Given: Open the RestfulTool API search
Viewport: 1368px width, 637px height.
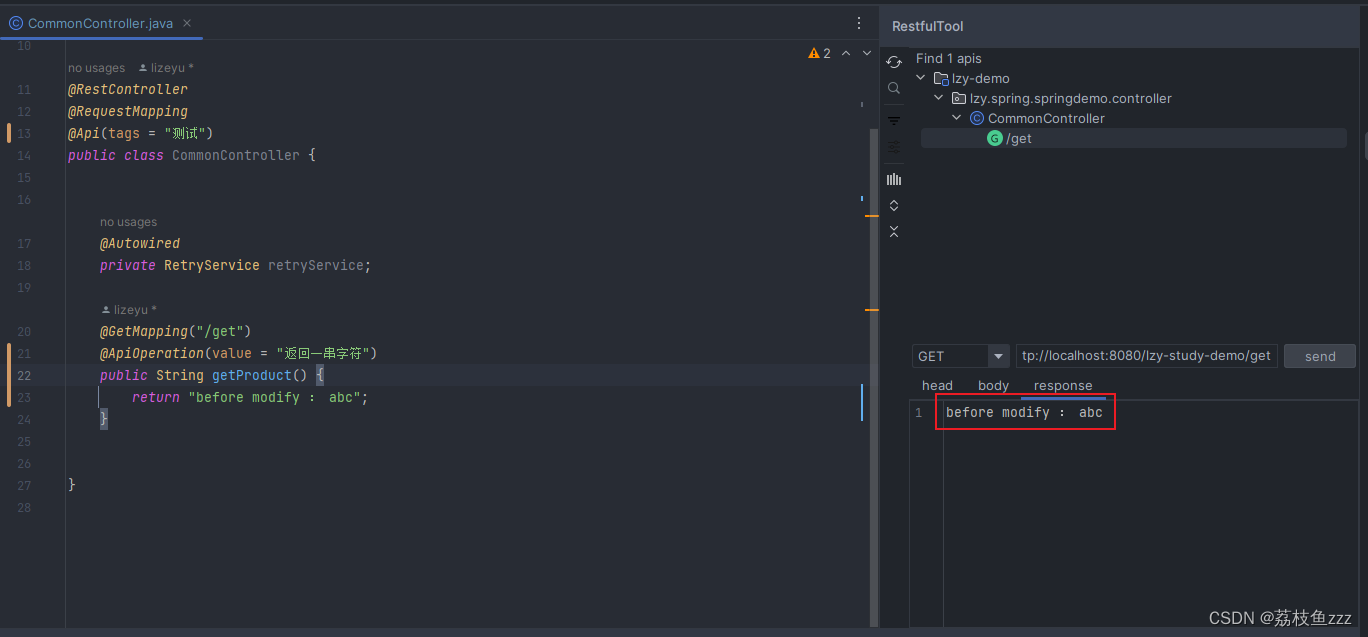Looking at the screenshot, I should 894,88.
